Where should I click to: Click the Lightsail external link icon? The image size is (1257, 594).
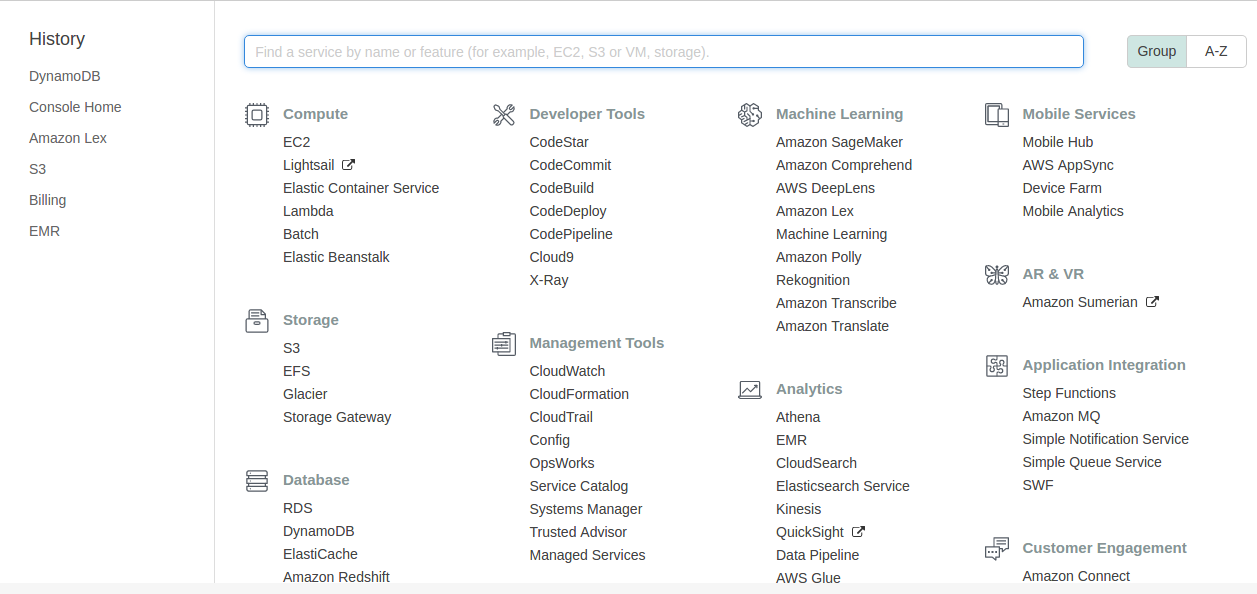349,165
